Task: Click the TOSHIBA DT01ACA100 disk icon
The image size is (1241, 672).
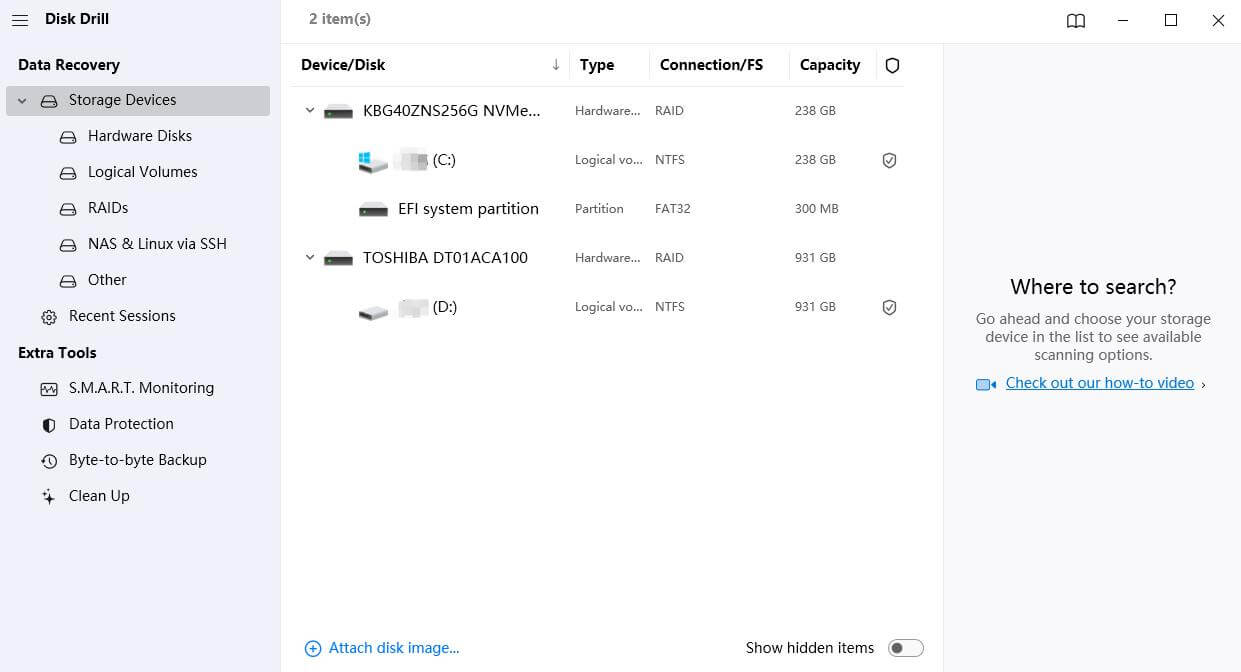Action: pyautogui.click(x=339, y=259)
